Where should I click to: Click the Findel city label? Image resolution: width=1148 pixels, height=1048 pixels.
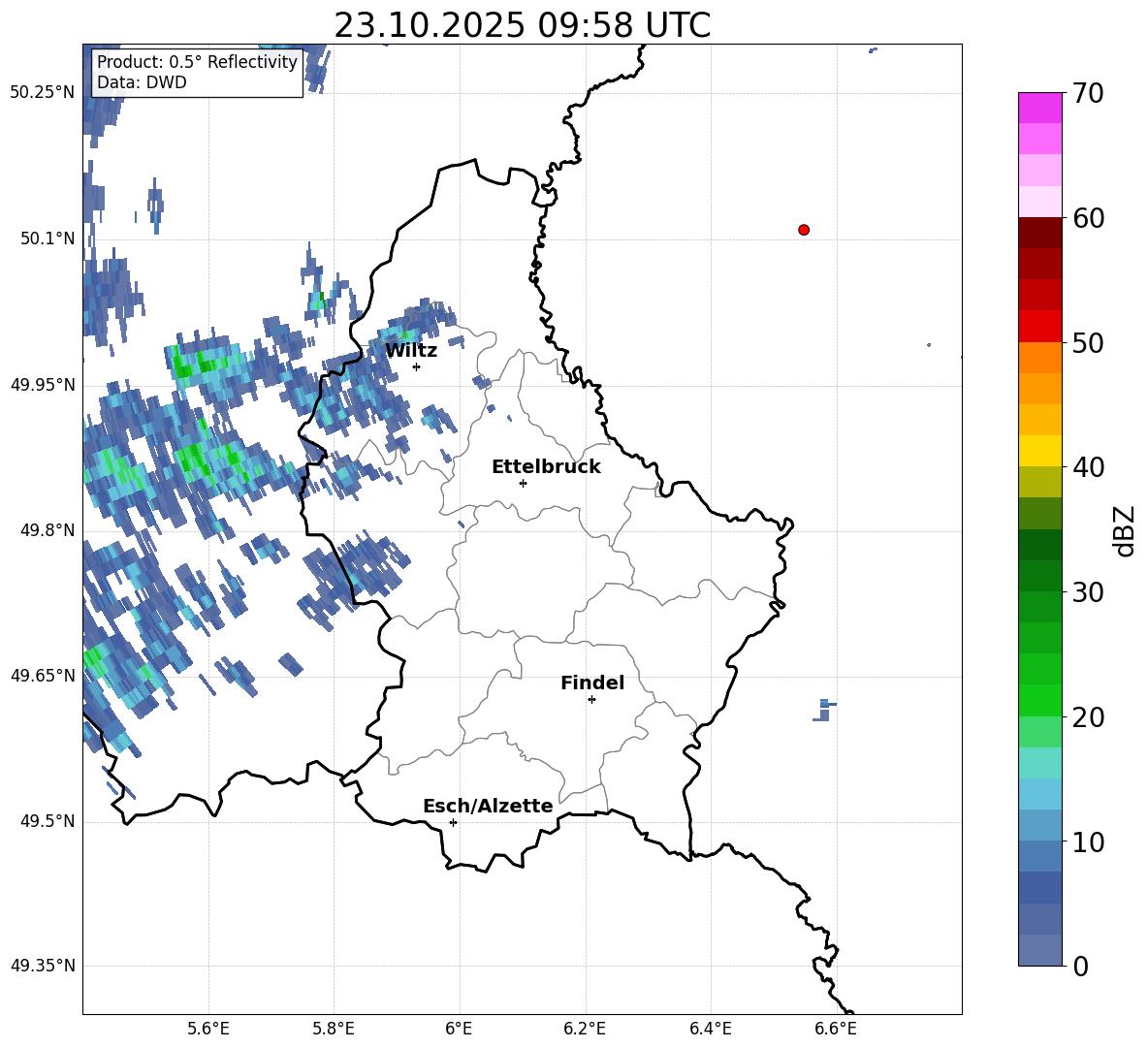coord(592,683)
